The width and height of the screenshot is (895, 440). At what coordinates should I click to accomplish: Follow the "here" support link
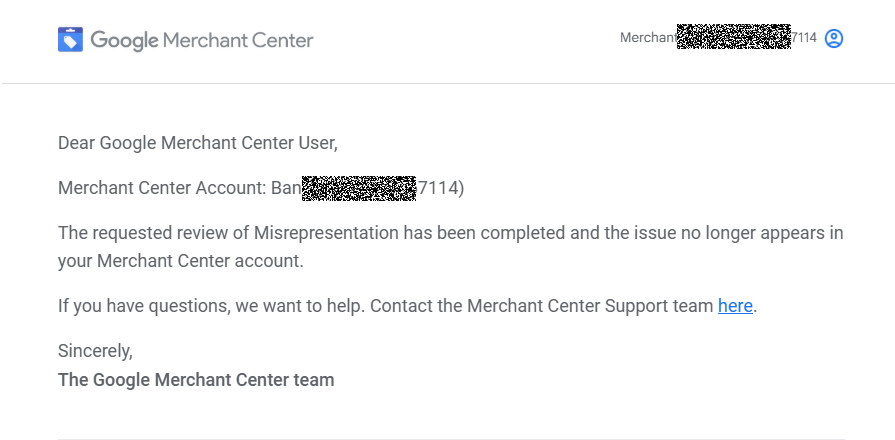click(x=735, y=306)
